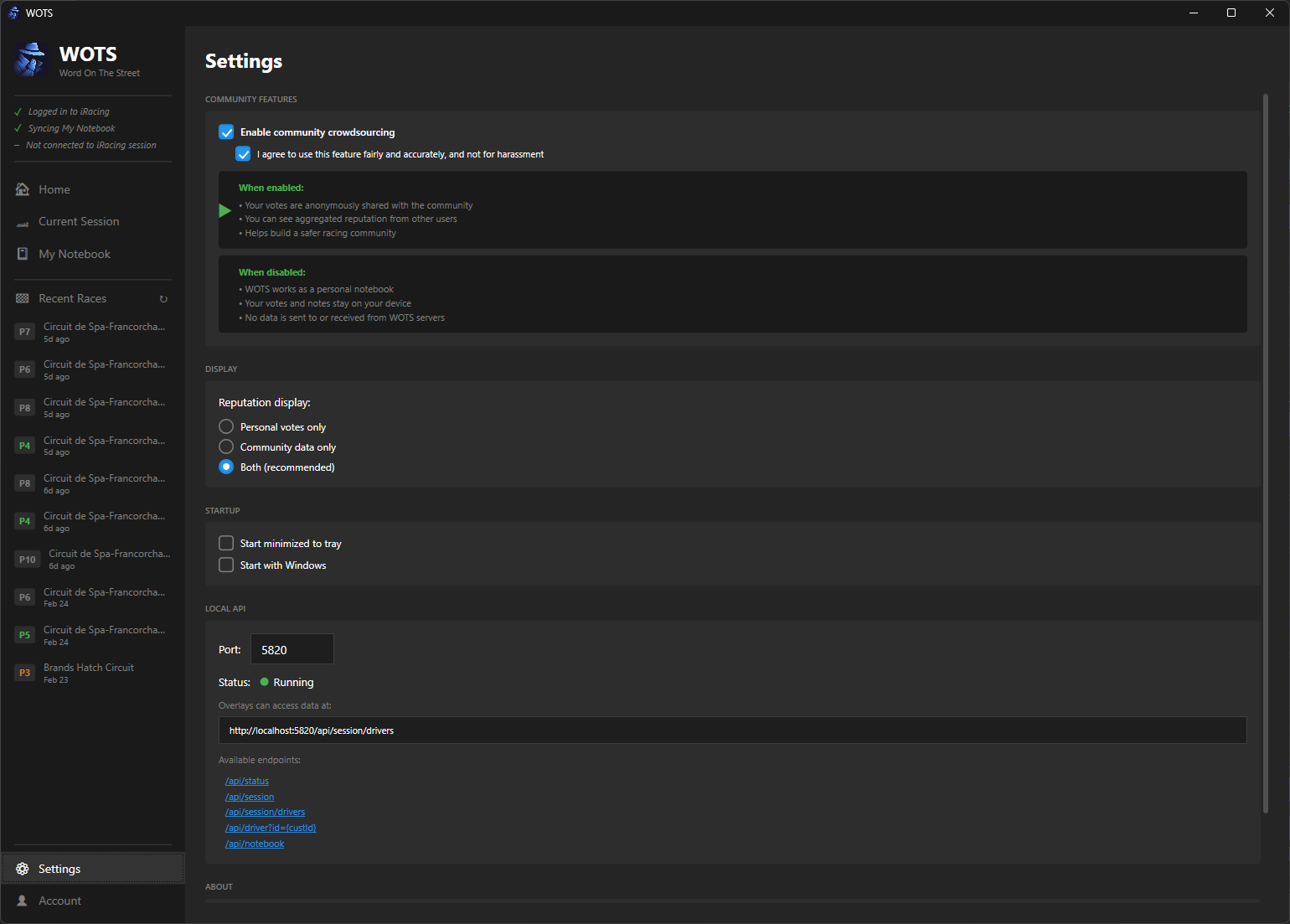Click the P10 badge for Circuit de Spa-Francorchamps
The image size is (1290, 924).
point(27,559)
